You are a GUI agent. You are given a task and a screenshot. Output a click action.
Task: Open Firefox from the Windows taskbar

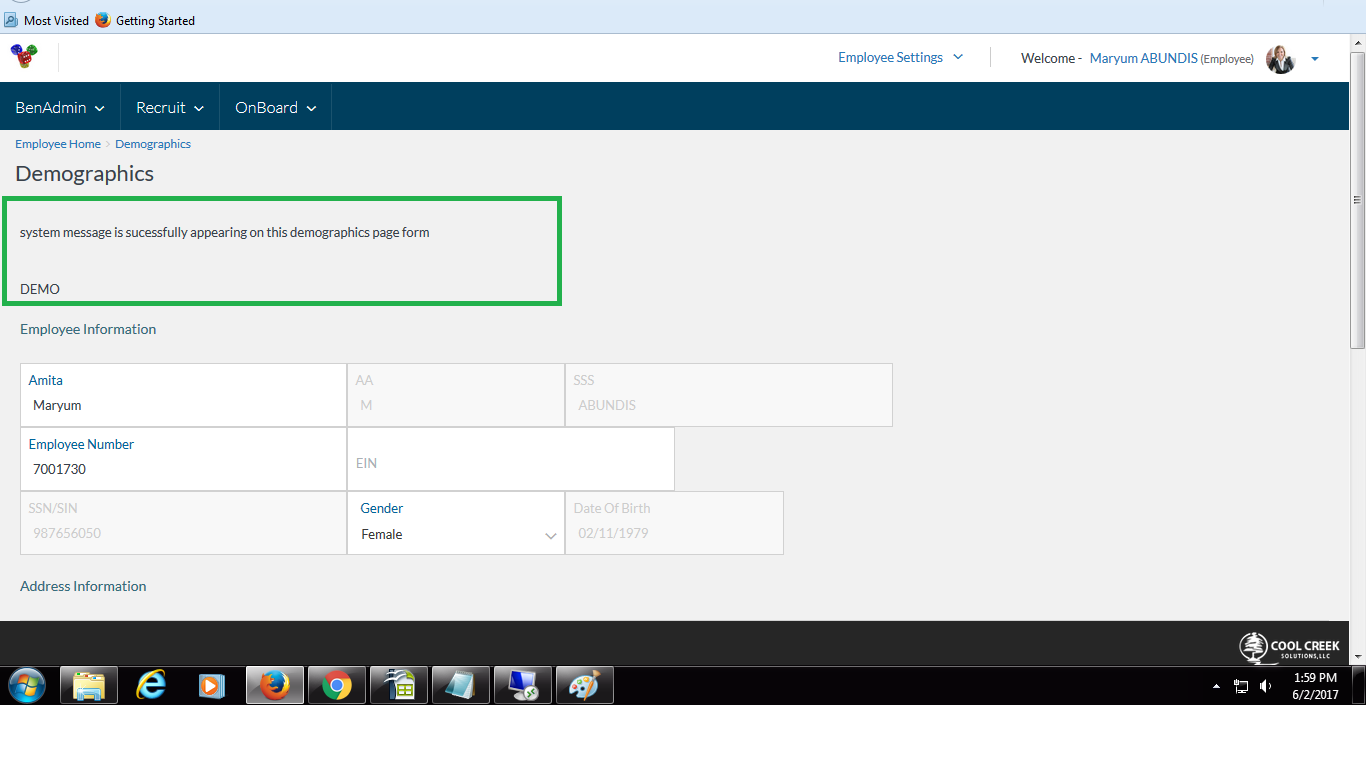pos(275,686)
